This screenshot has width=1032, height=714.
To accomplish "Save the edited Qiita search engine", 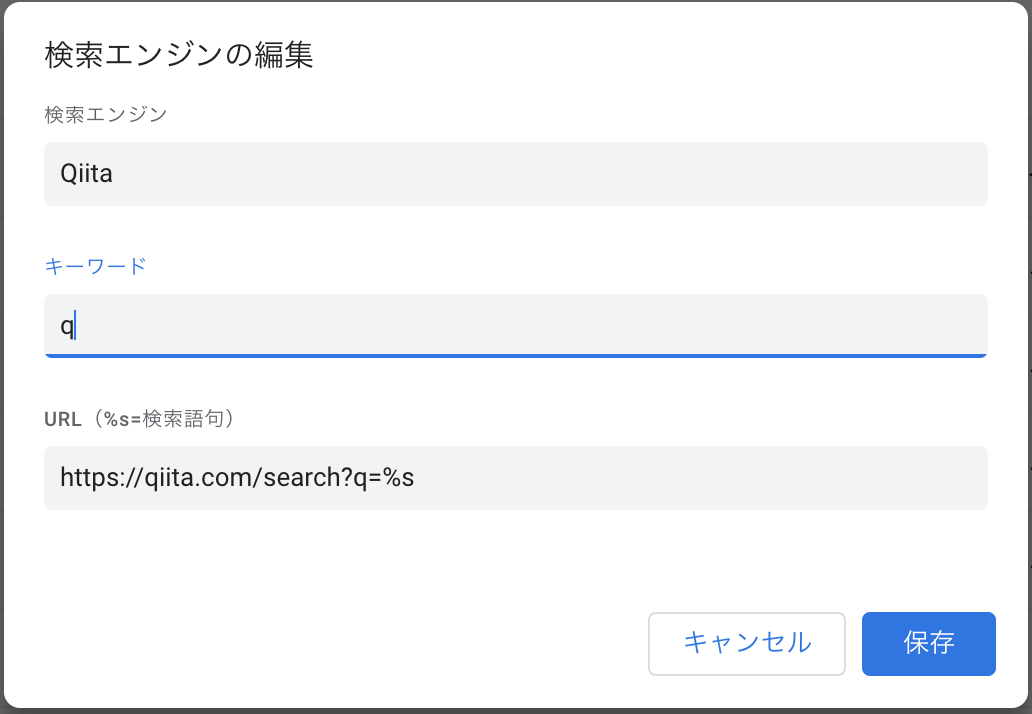I will pyautogui.click(x=928, y=644).
